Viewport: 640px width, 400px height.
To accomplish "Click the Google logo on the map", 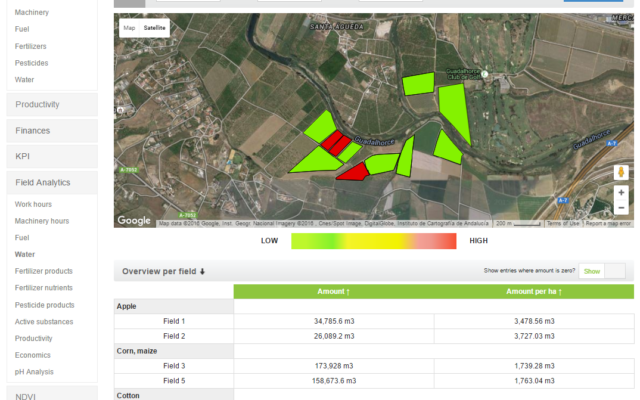I will click(134, 220).
